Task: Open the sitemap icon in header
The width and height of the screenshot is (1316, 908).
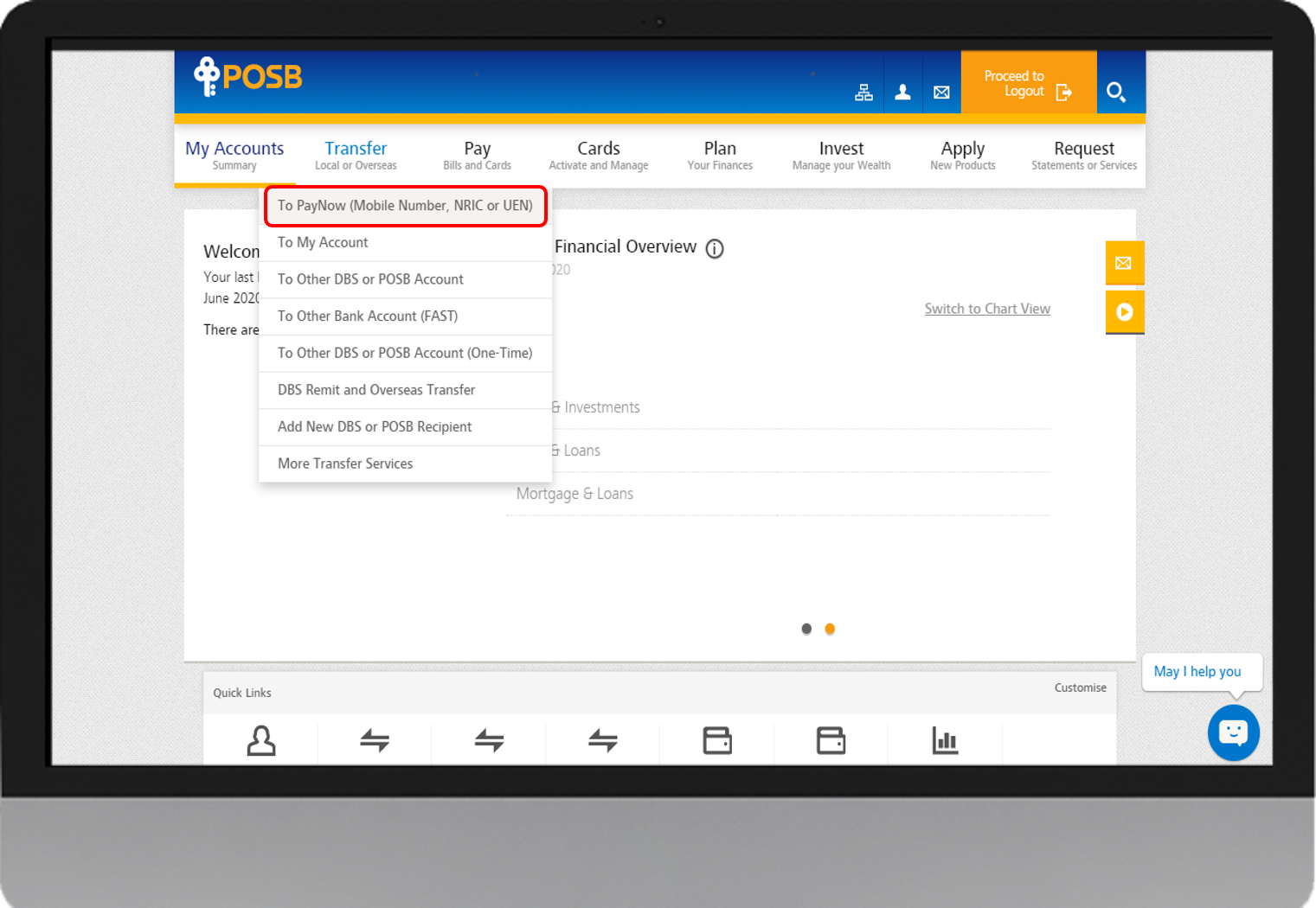Action: coord(863,93)
